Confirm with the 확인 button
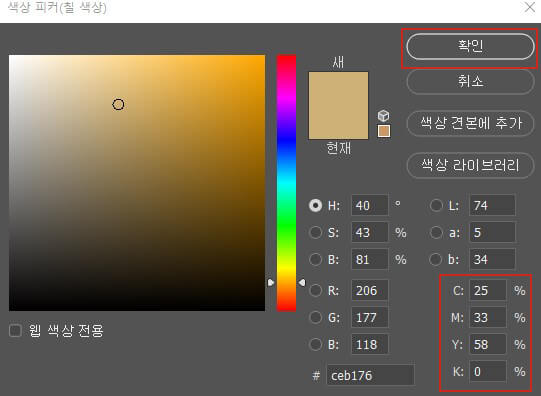The width and height of the screenshot is (541, 396). (x=470, y=46)
